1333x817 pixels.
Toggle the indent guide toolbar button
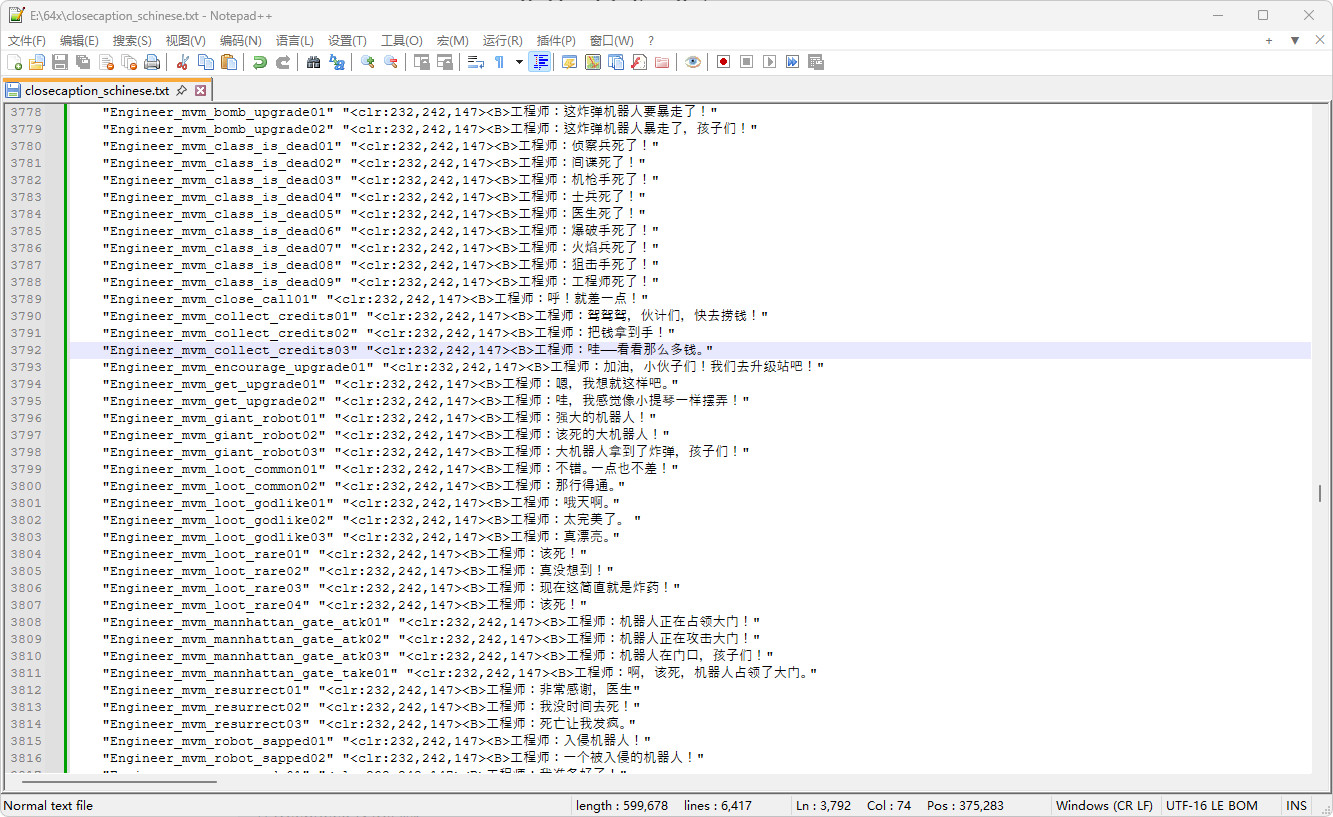540,62
